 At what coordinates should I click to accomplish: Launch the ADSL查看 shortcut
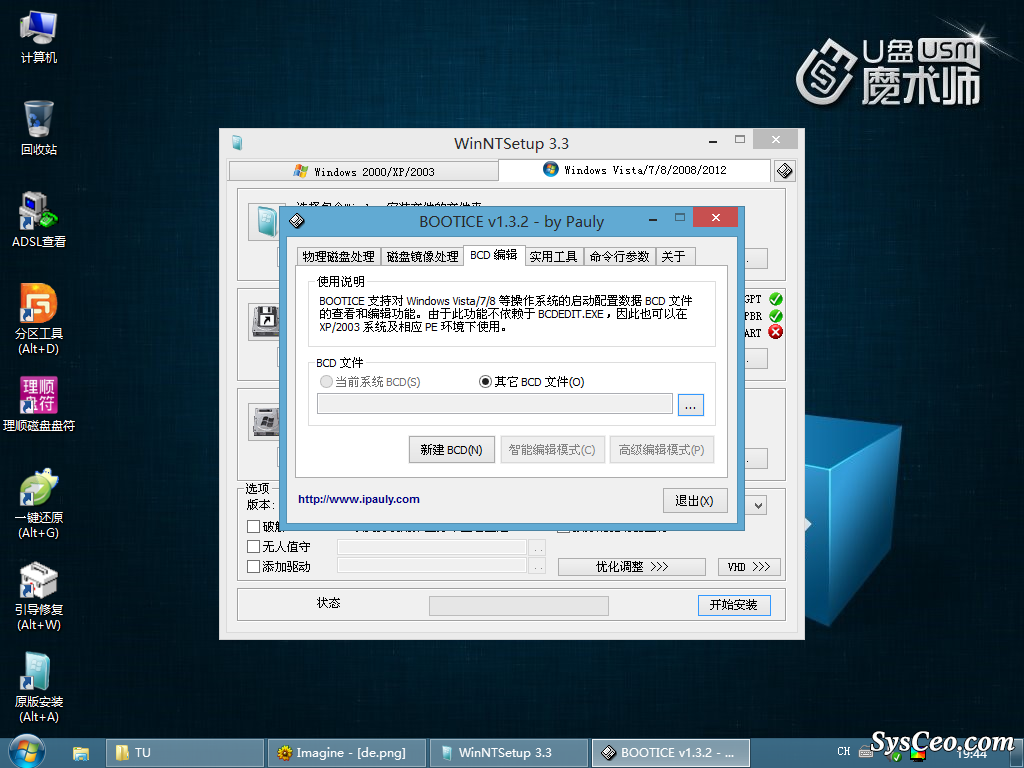(x=39, y=219)
